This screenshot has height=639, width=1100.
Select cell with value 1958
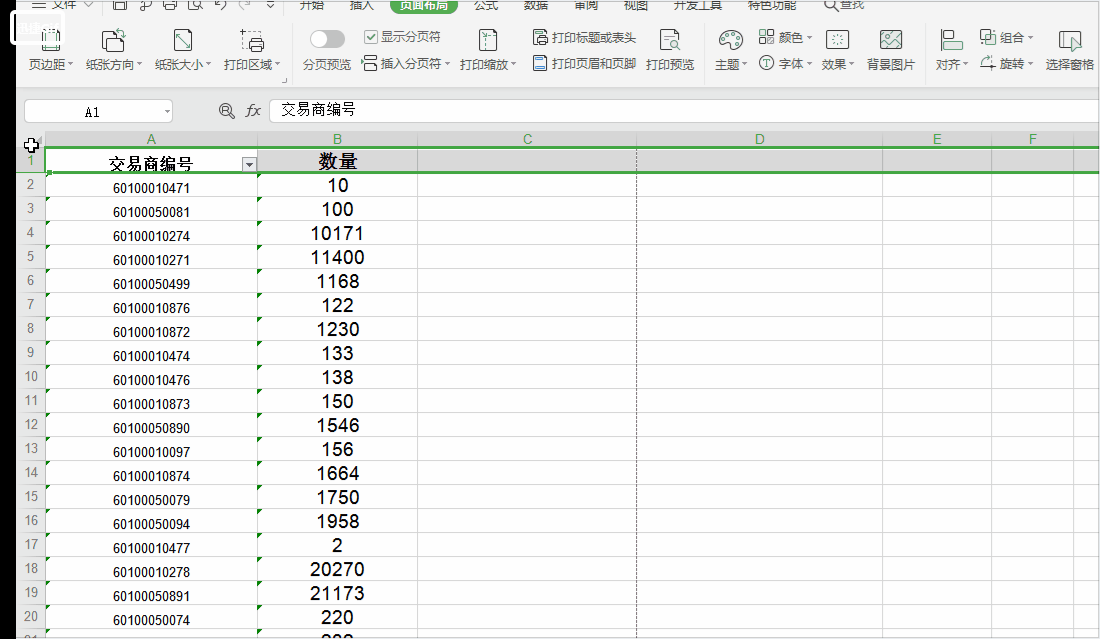[x=337, y=521]
